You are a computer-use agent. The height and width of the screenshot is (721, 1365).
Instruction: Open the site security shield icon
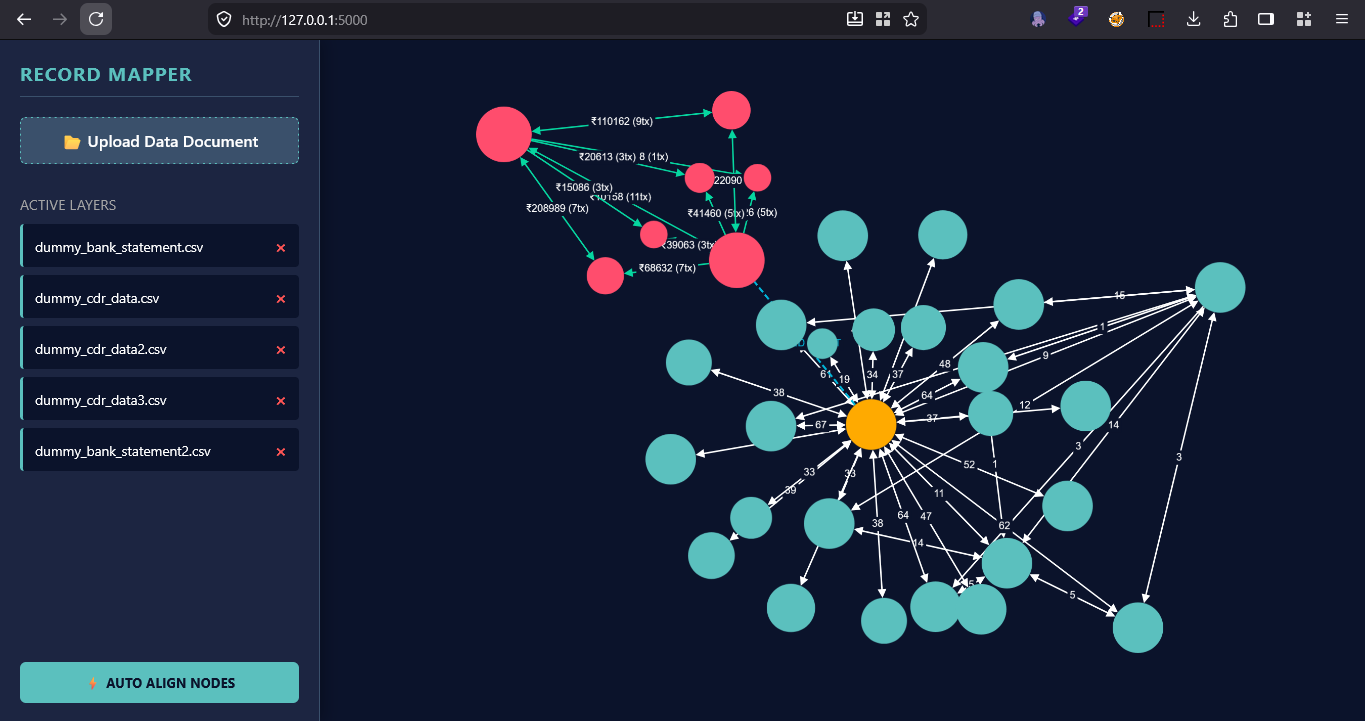224,19
